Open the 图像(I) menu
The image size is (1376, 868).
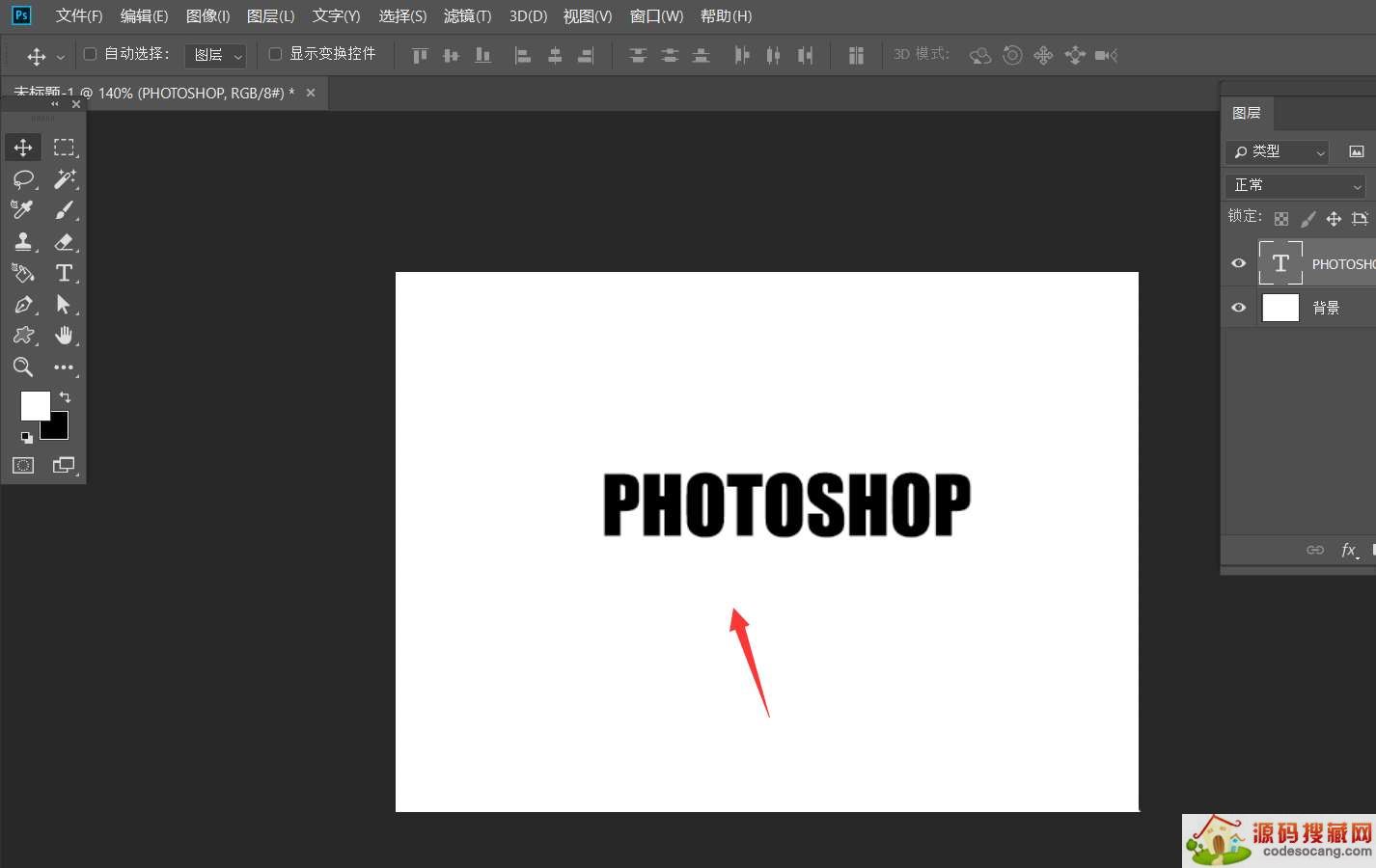[x=207, y=16]
